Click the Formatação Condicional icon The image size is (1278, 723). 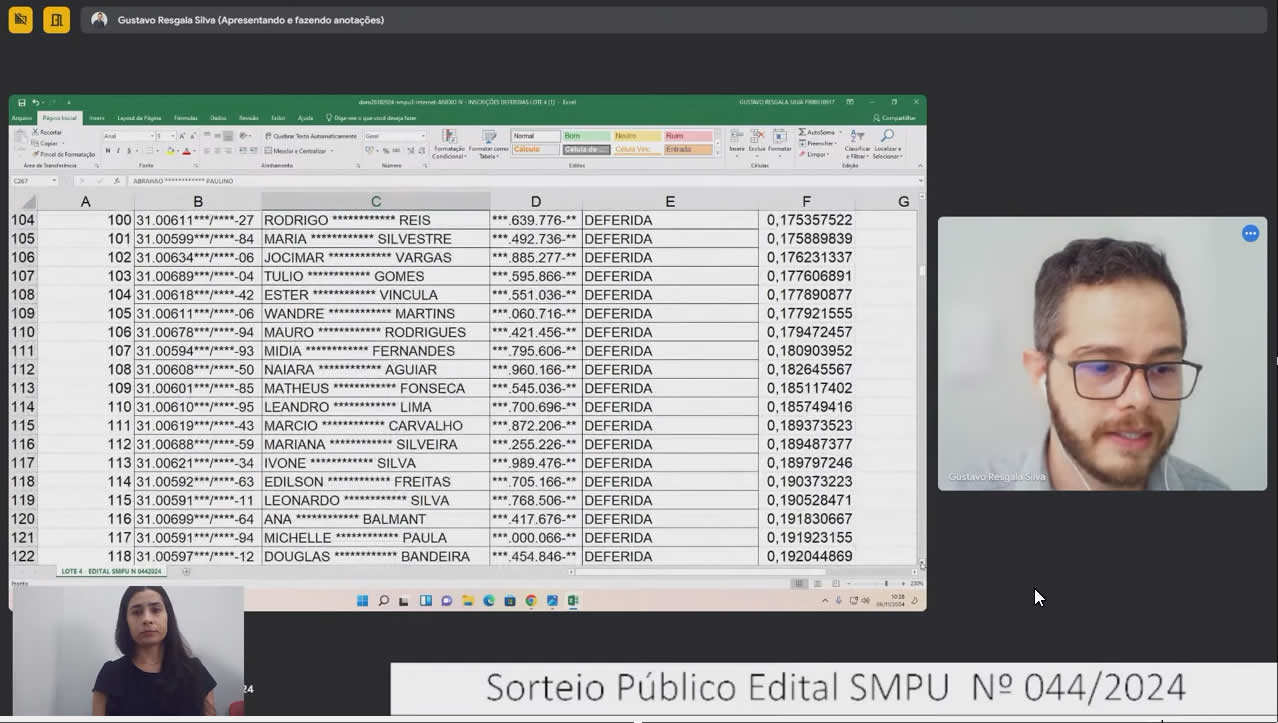[x=449, y=137]
